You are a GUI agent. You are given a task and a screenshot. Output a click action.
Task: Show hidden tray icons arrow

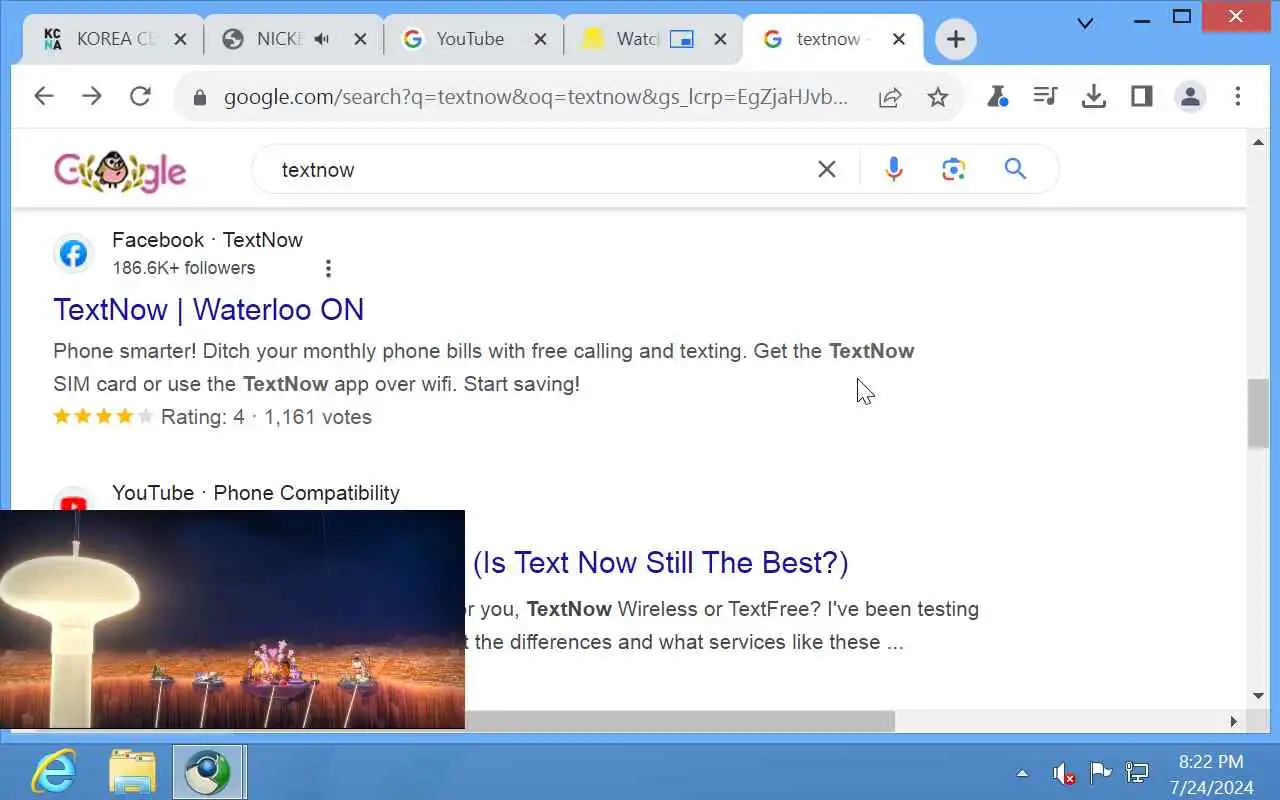tap(1022, 773)
